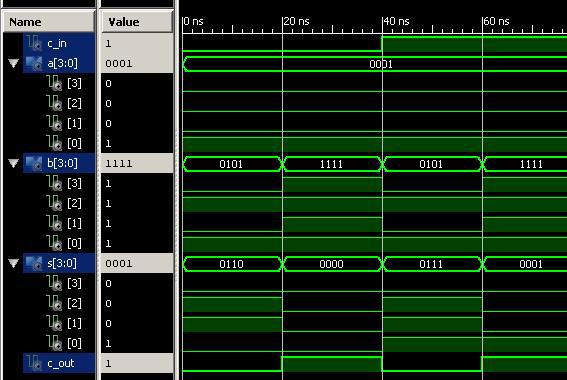This screenshot has height=380, width=567.
Task: Select the [3] label under a[3:0]
Action: click(x=74, y=84)
